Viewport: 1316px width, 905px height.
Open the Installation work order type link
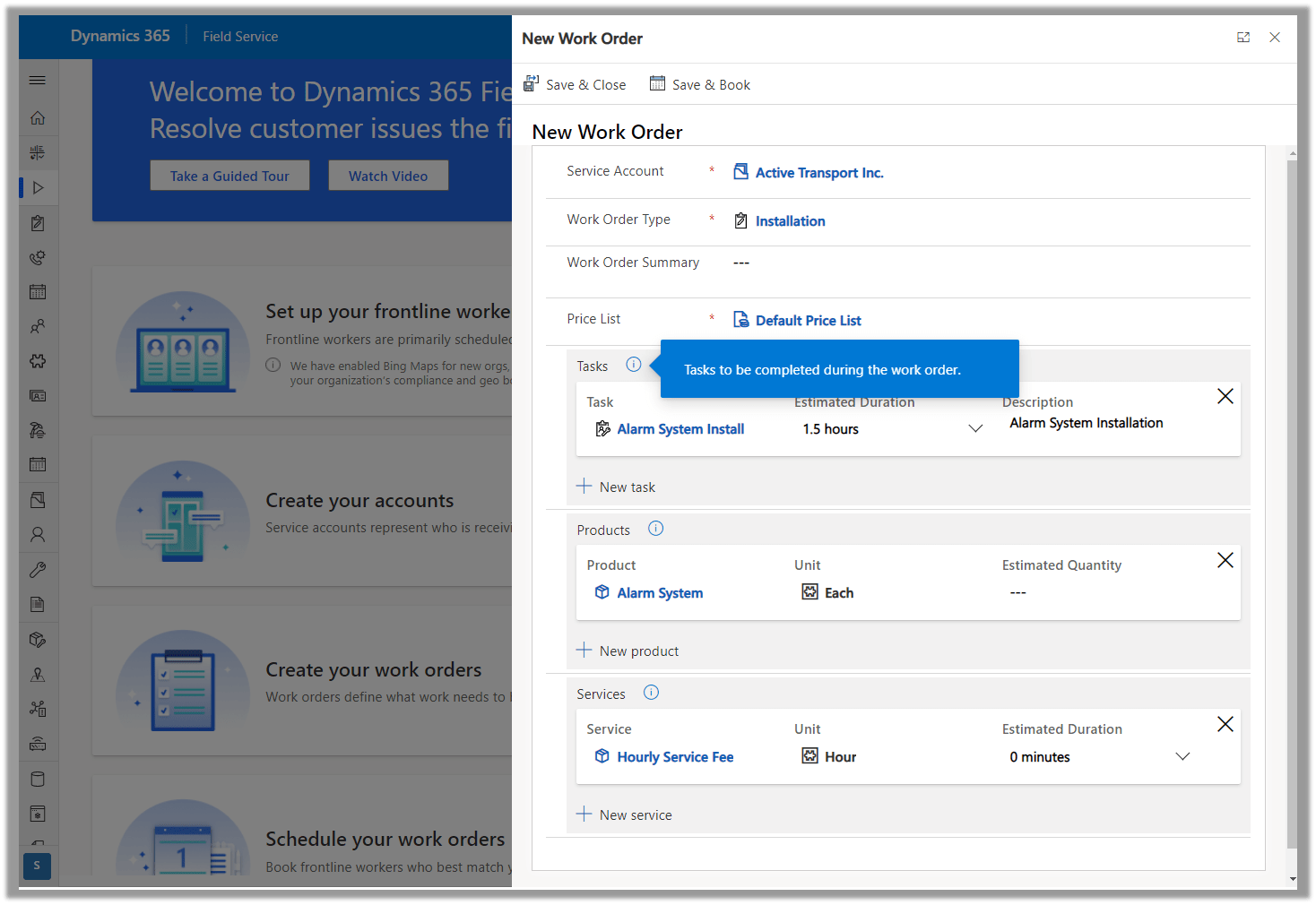[791, 221]
